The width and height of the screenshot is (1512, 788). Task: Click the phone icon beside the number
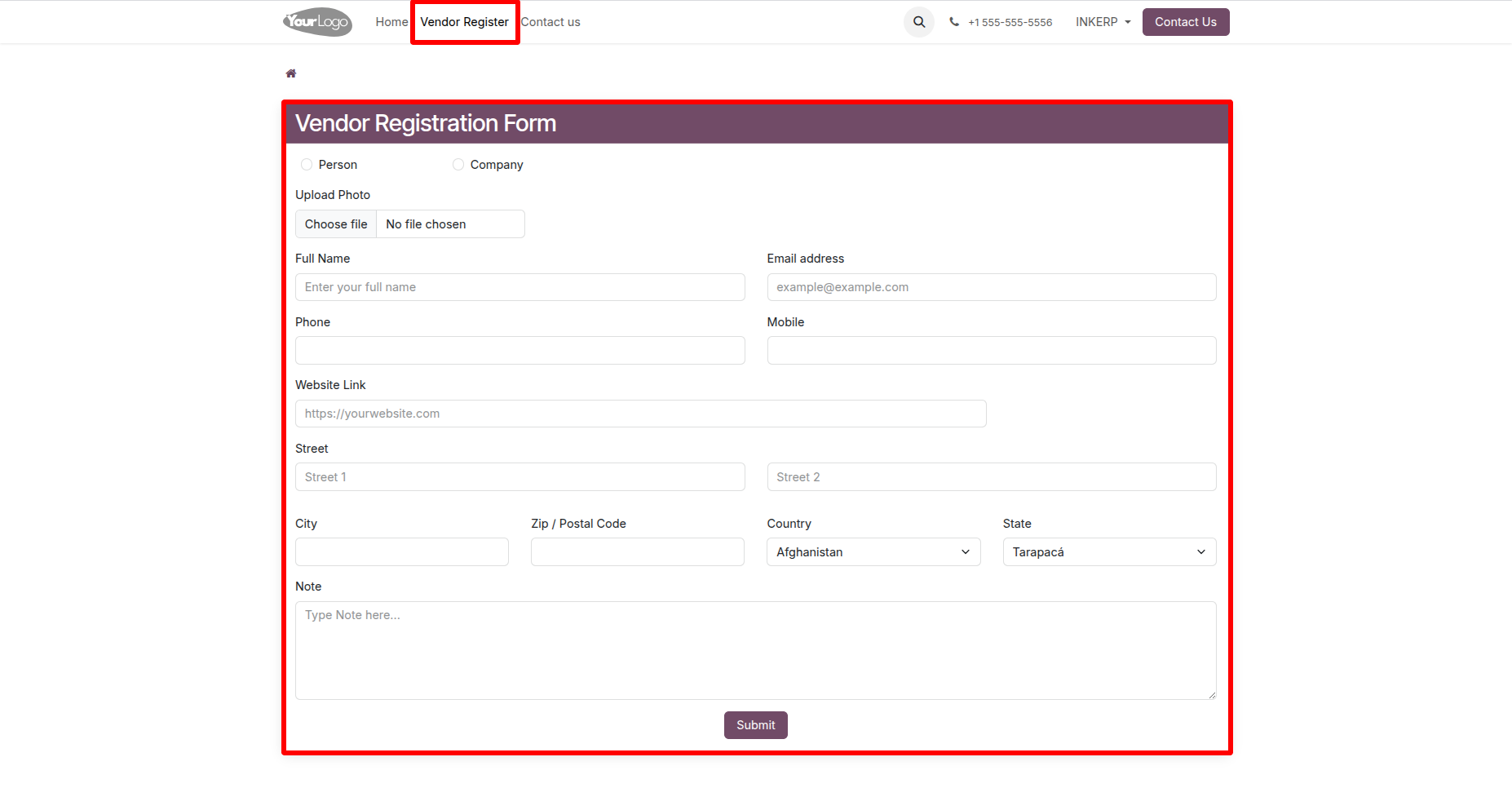click(x=954, y=22)
